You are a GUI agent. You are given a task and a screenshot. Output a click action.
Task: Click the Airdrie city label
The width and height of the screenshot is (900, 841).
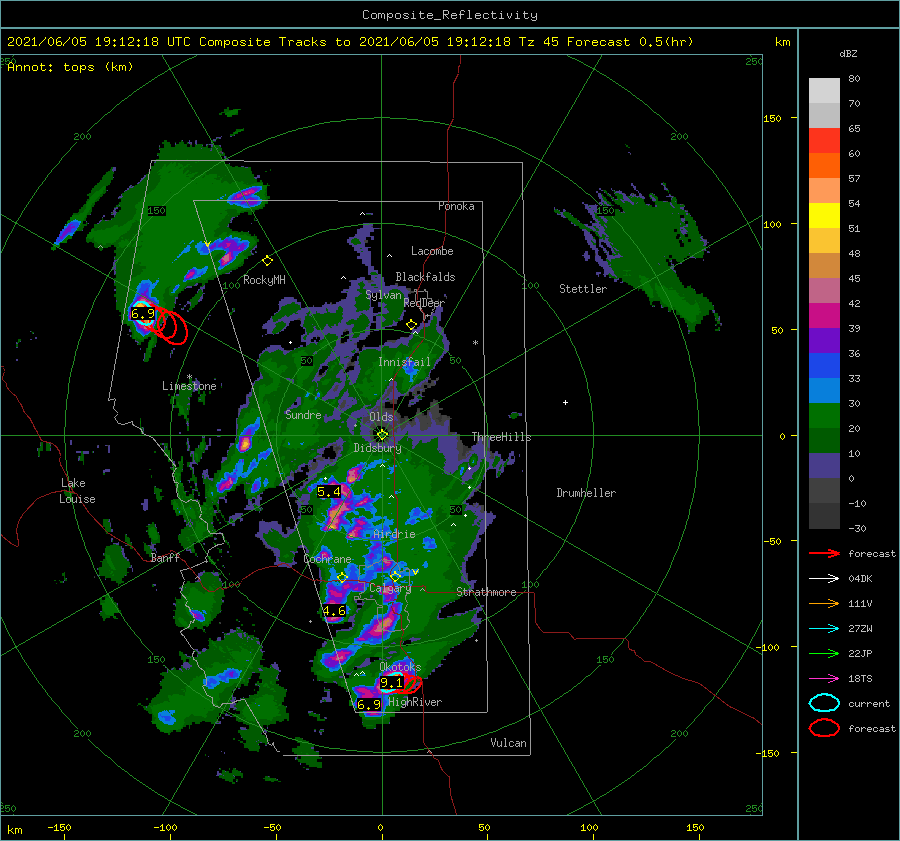pyautogui.click(x=394, y=534)
